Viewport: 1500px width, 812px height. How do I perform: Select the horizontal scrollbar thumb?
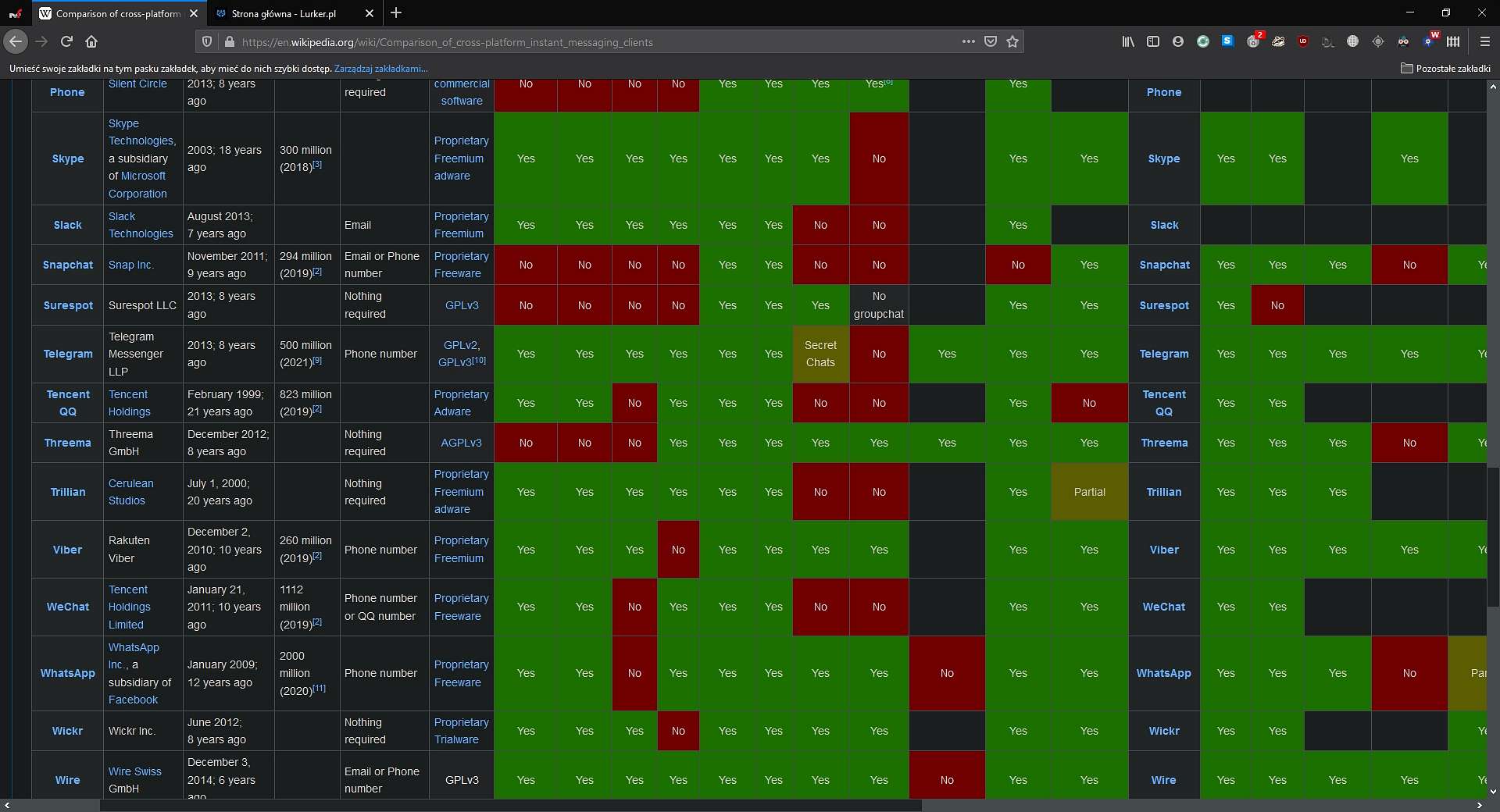pos(511,805)
